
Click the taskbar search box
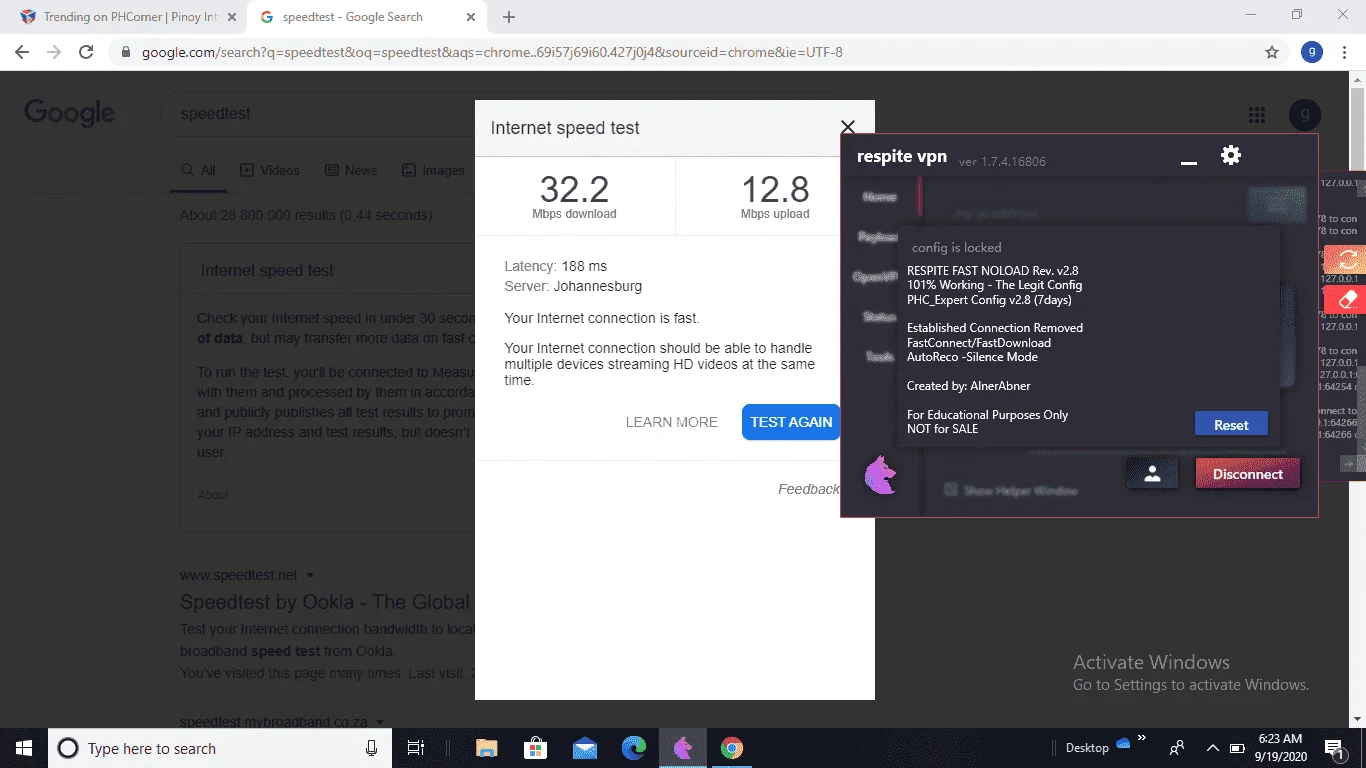[x=220, y=748]
